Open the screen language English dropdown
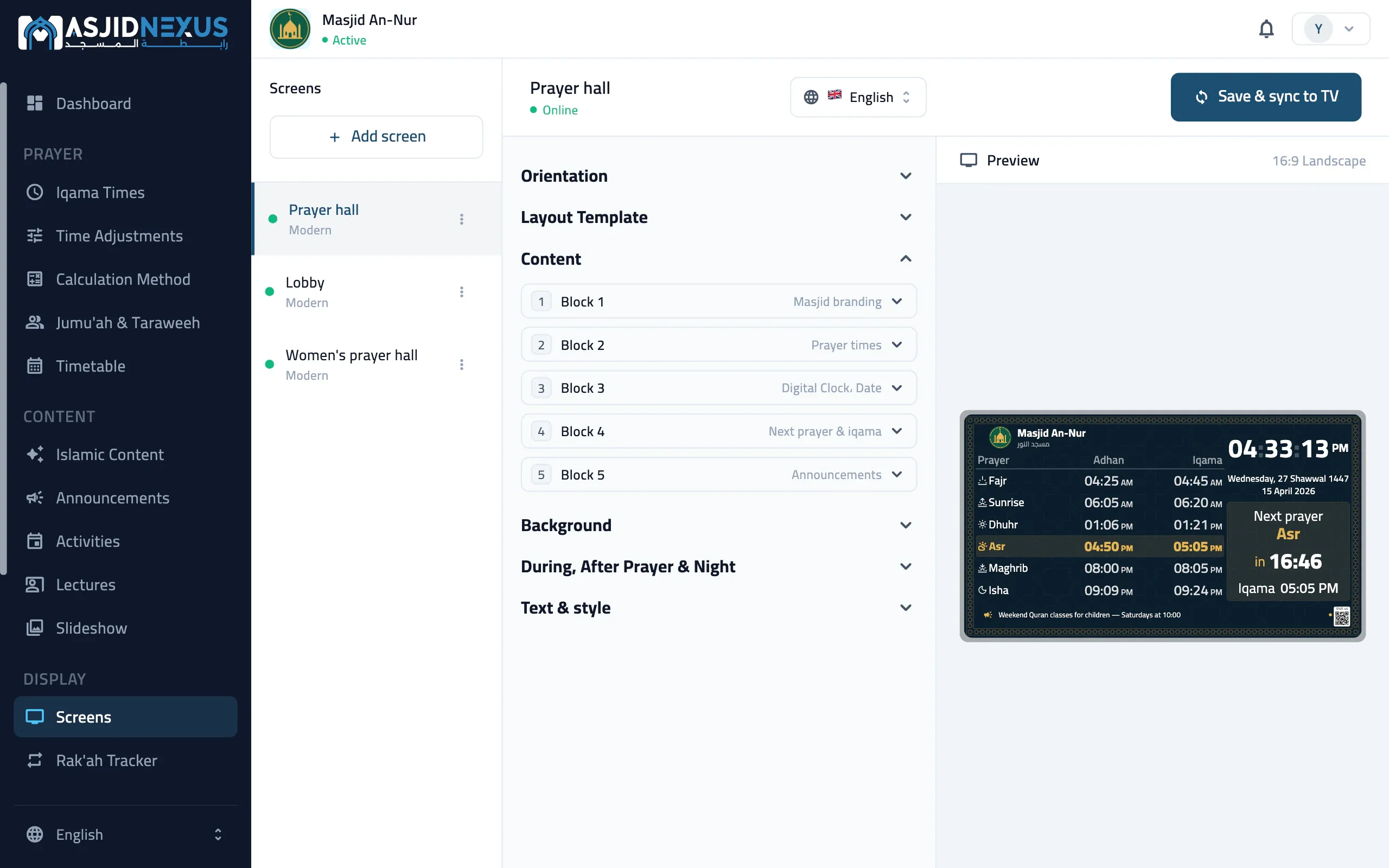 [x=858, y=97]
